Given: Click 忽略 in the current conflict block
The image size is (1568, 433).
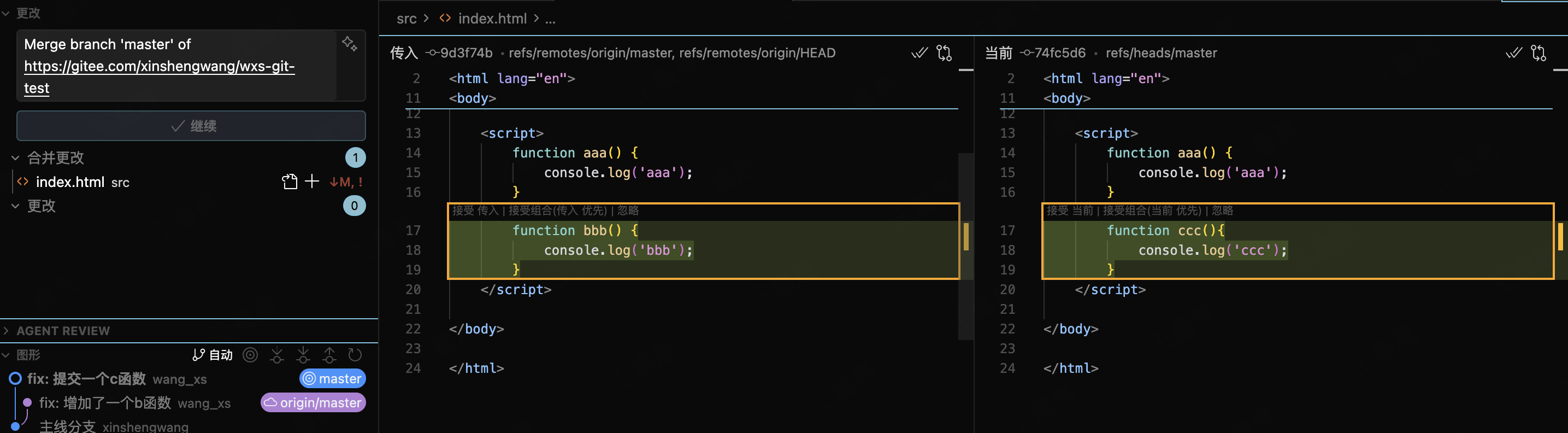Looking at the screenshot, I should click(1222, 210).
